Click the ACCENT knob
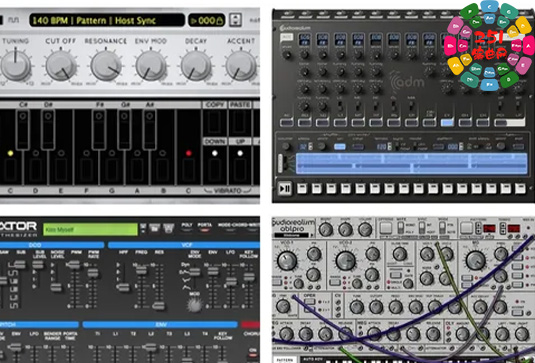 tap(241, 65)
